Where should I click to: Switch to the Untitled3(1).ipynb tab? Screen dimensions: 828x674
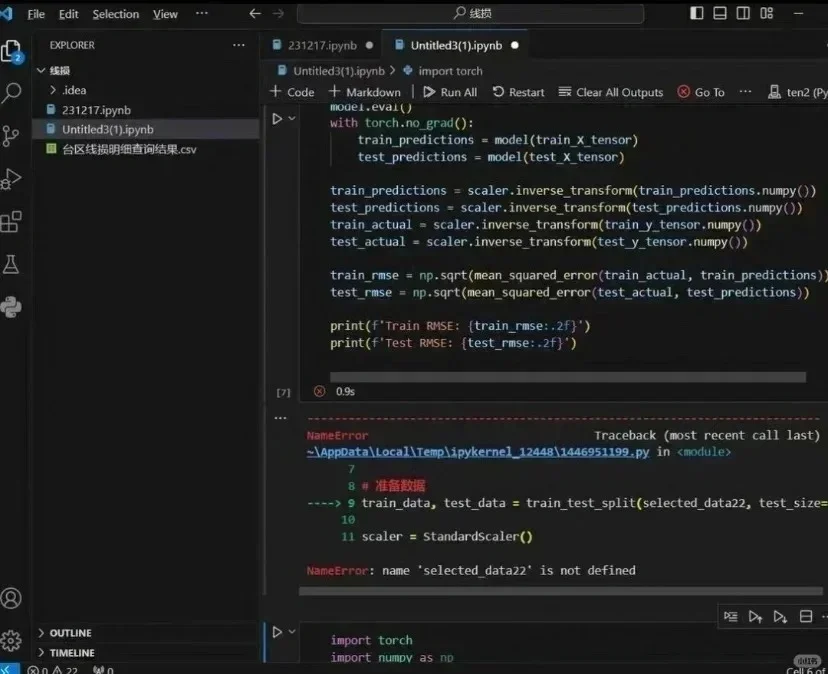(x=456, y=45)
